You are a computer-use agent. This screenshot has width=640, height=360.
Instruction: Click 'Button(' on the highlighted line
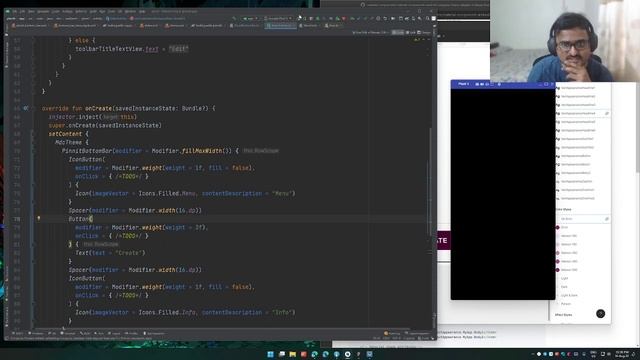point(80,219)
